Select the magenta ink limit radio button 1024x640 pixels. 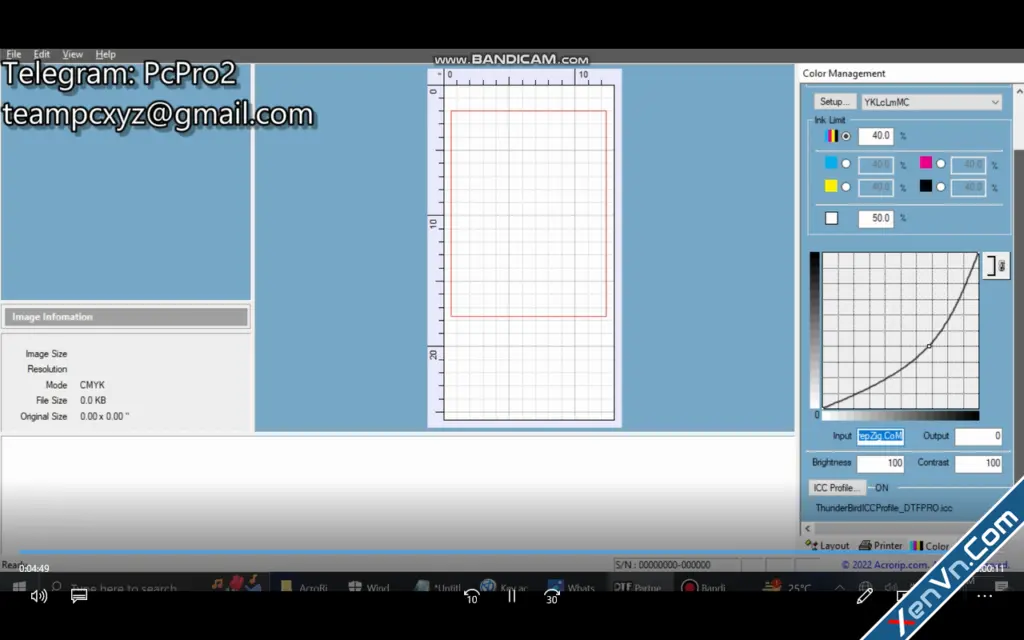pos(940,164)
